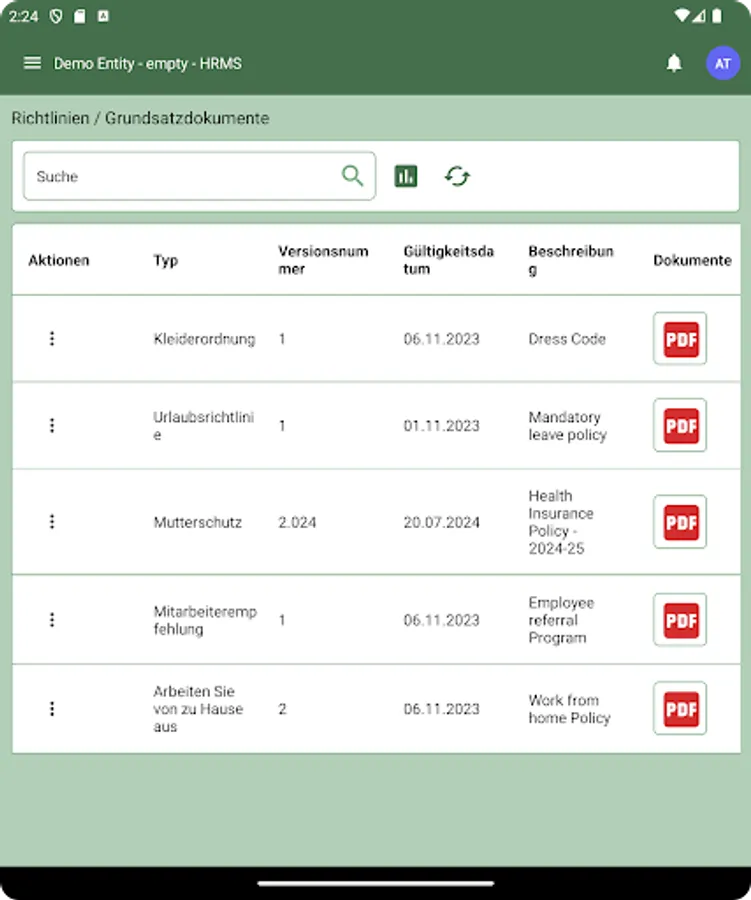Start a search with the magnifier icon

coord(352,175)
